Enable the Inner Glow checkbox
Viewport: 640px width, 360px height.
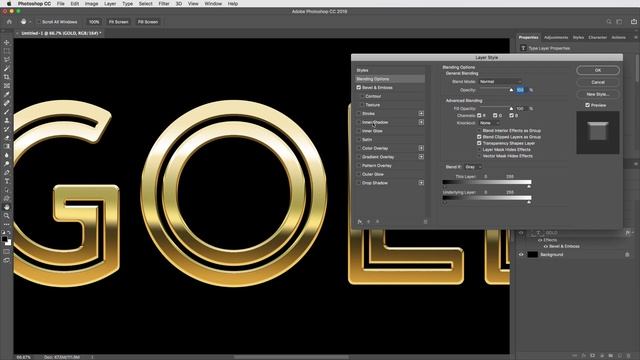[359, 131]
